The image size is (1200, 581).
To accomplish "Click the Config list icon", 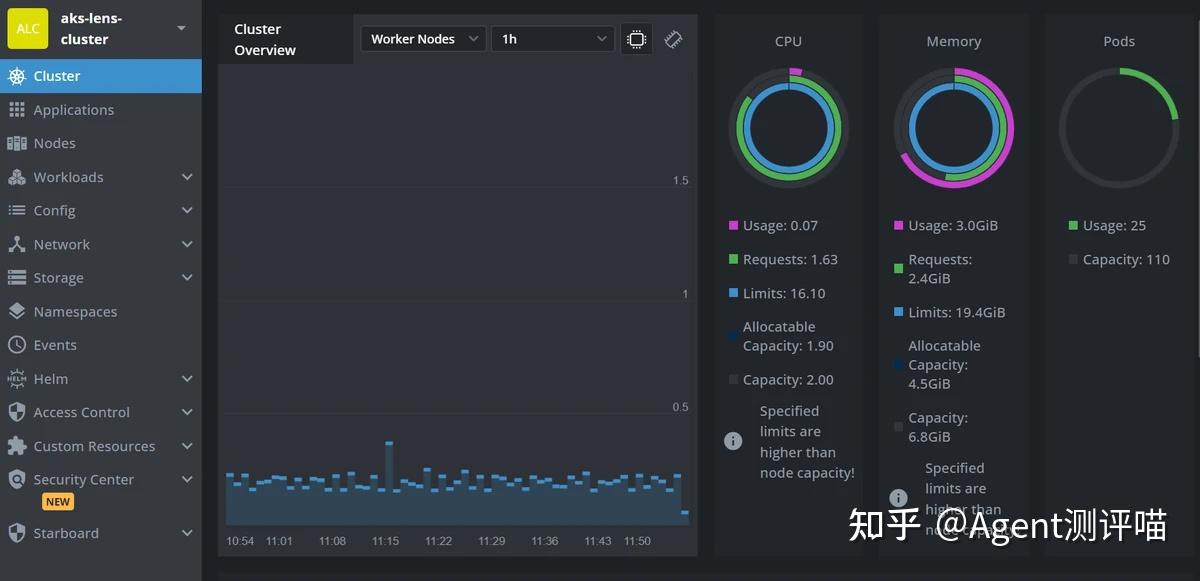I will pyautogui.click(x=16, y=211).
